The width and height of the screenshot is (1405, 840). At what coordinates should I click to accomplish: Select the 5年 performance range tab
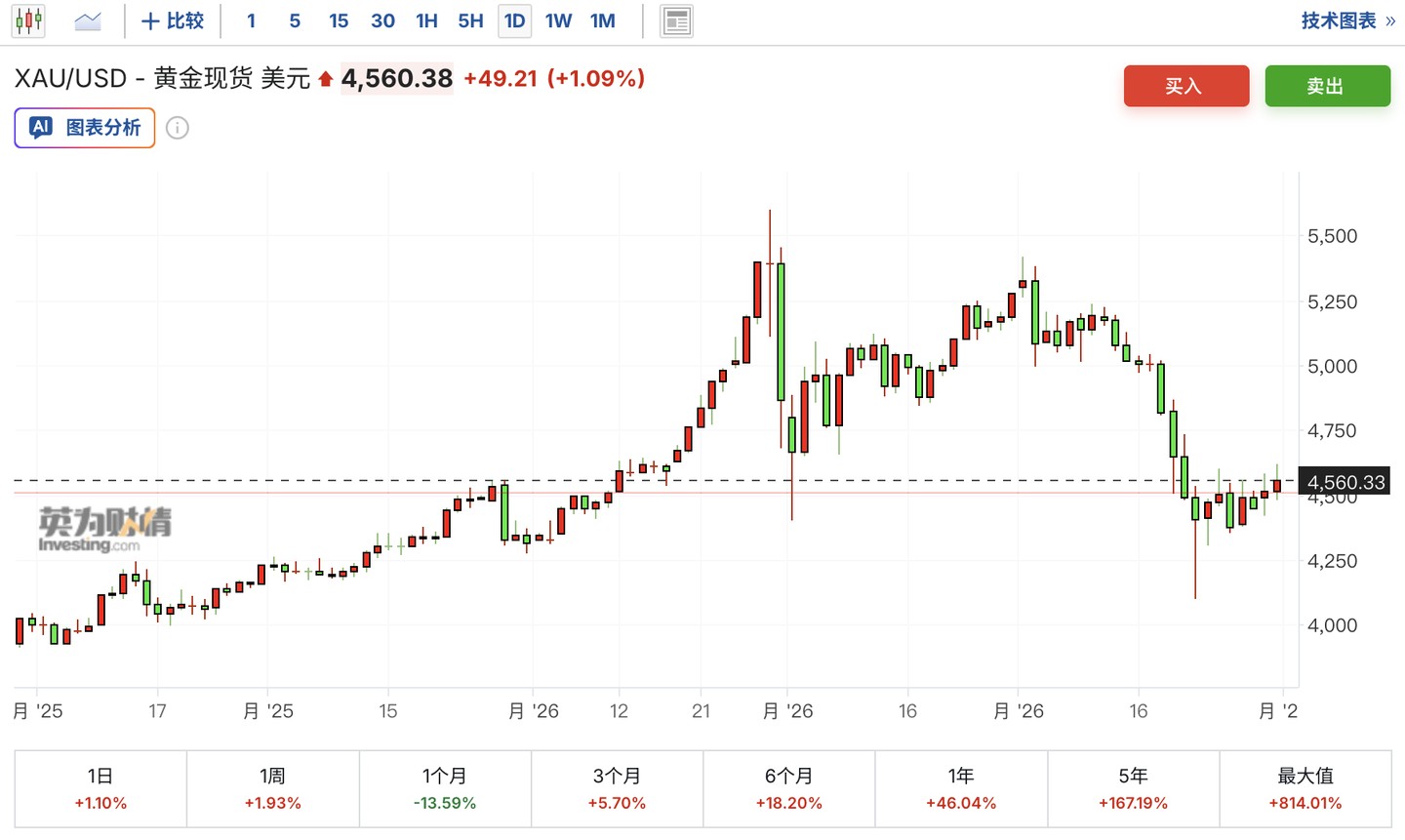click(x=1133, y=788)
